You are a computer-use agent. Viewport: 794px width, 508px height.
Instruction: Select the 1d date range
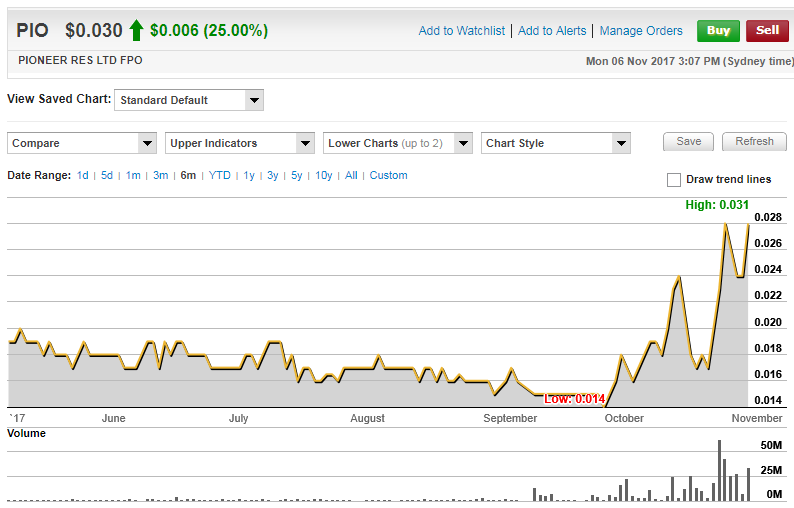point(83,176)
